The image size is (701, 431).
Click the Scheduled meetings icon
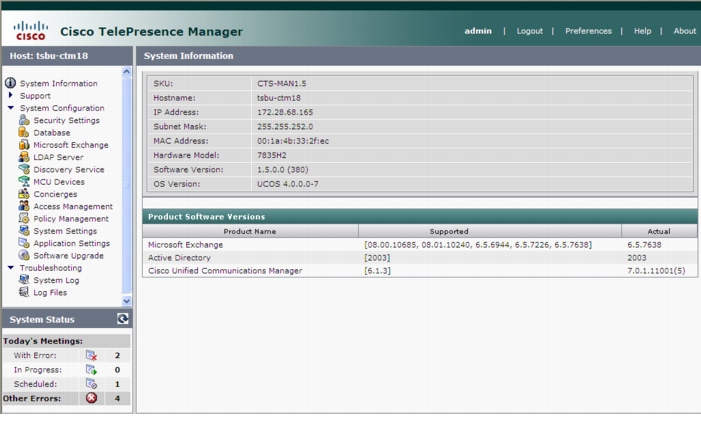click(x=91, y=384)
